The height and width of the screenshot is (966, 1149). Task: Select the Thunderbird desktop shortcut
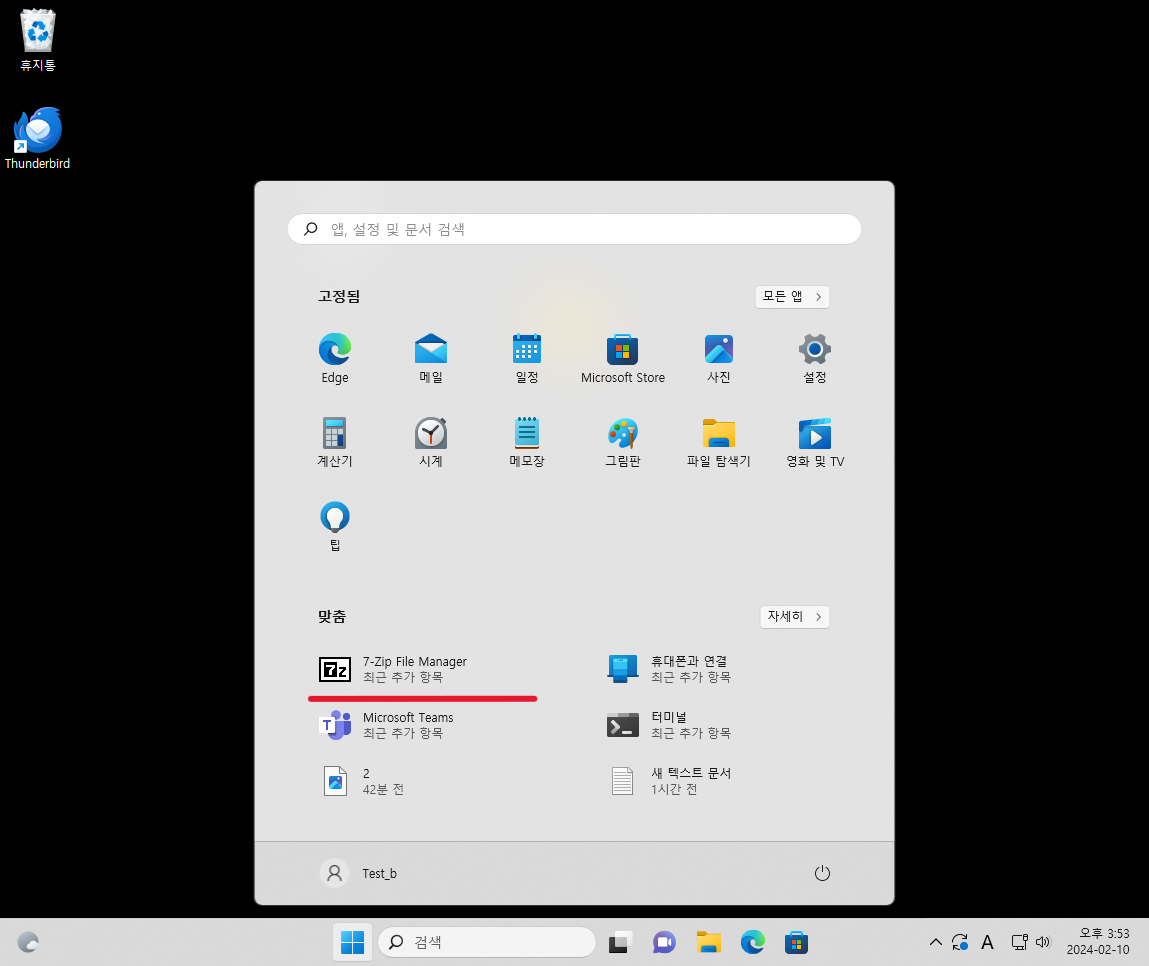(37, 139)
